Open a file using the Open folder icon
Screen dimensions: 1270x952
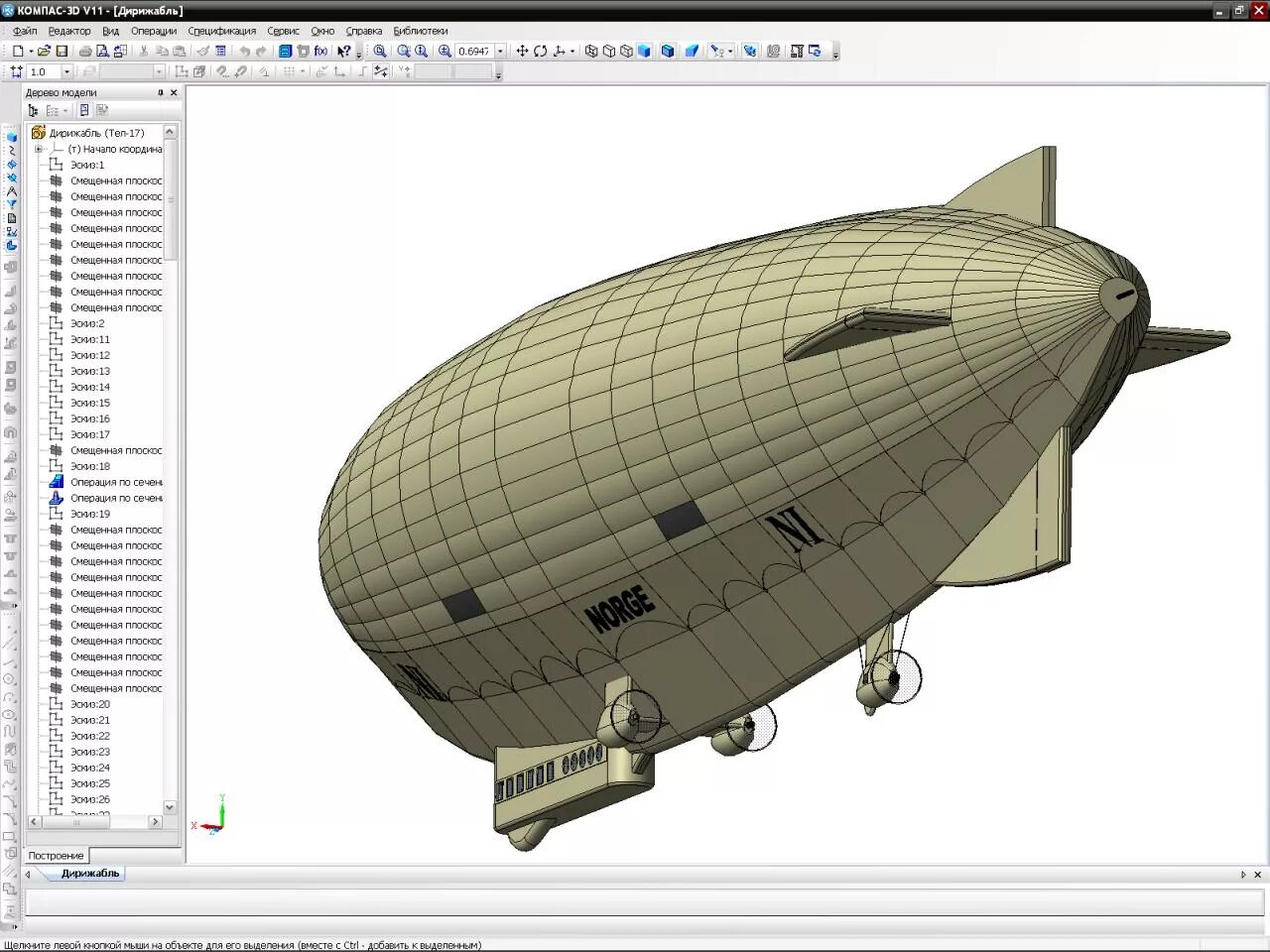(44, 51)
